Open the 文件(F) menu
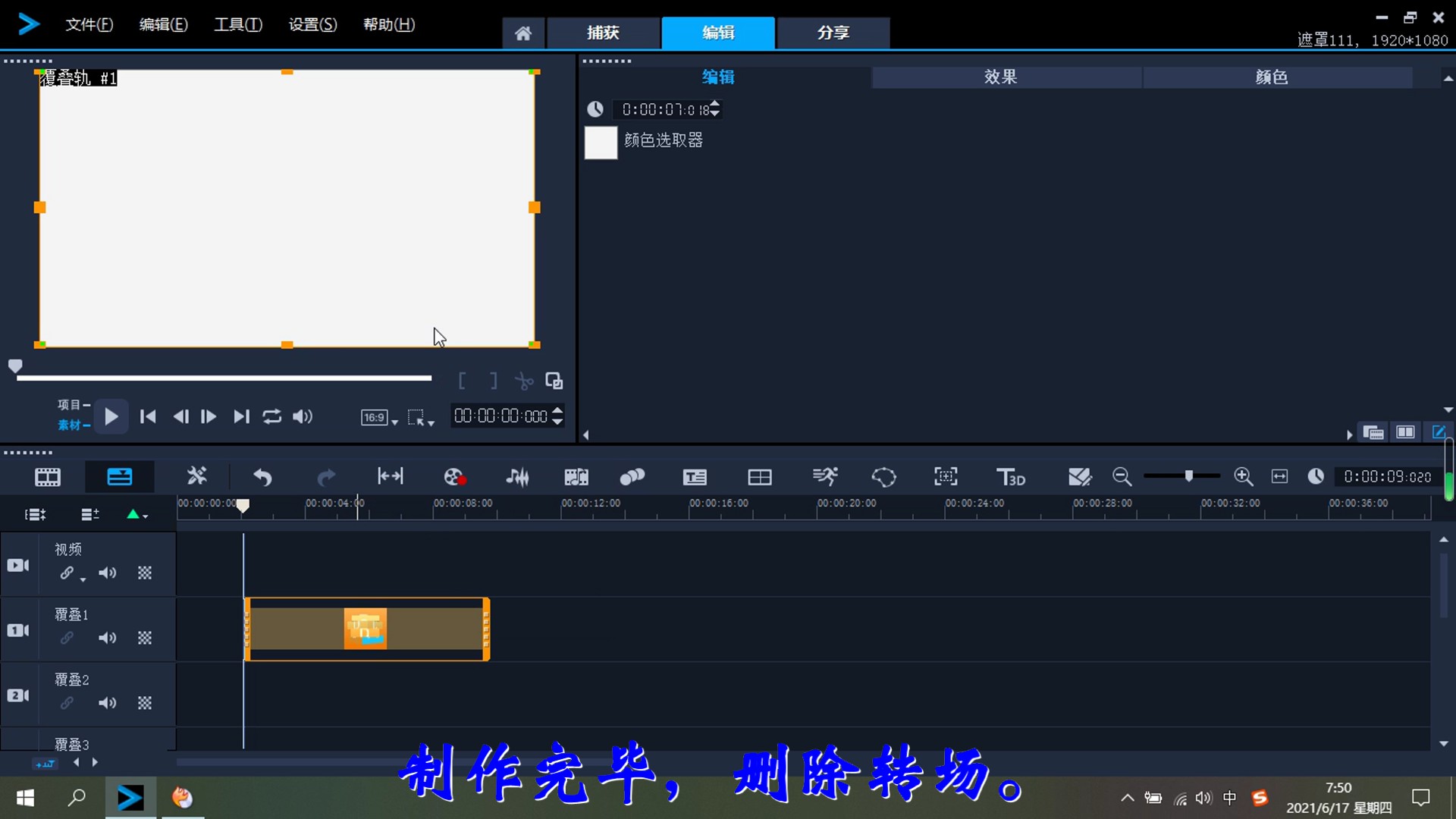The image size is (1456, 819). point(89,24)
